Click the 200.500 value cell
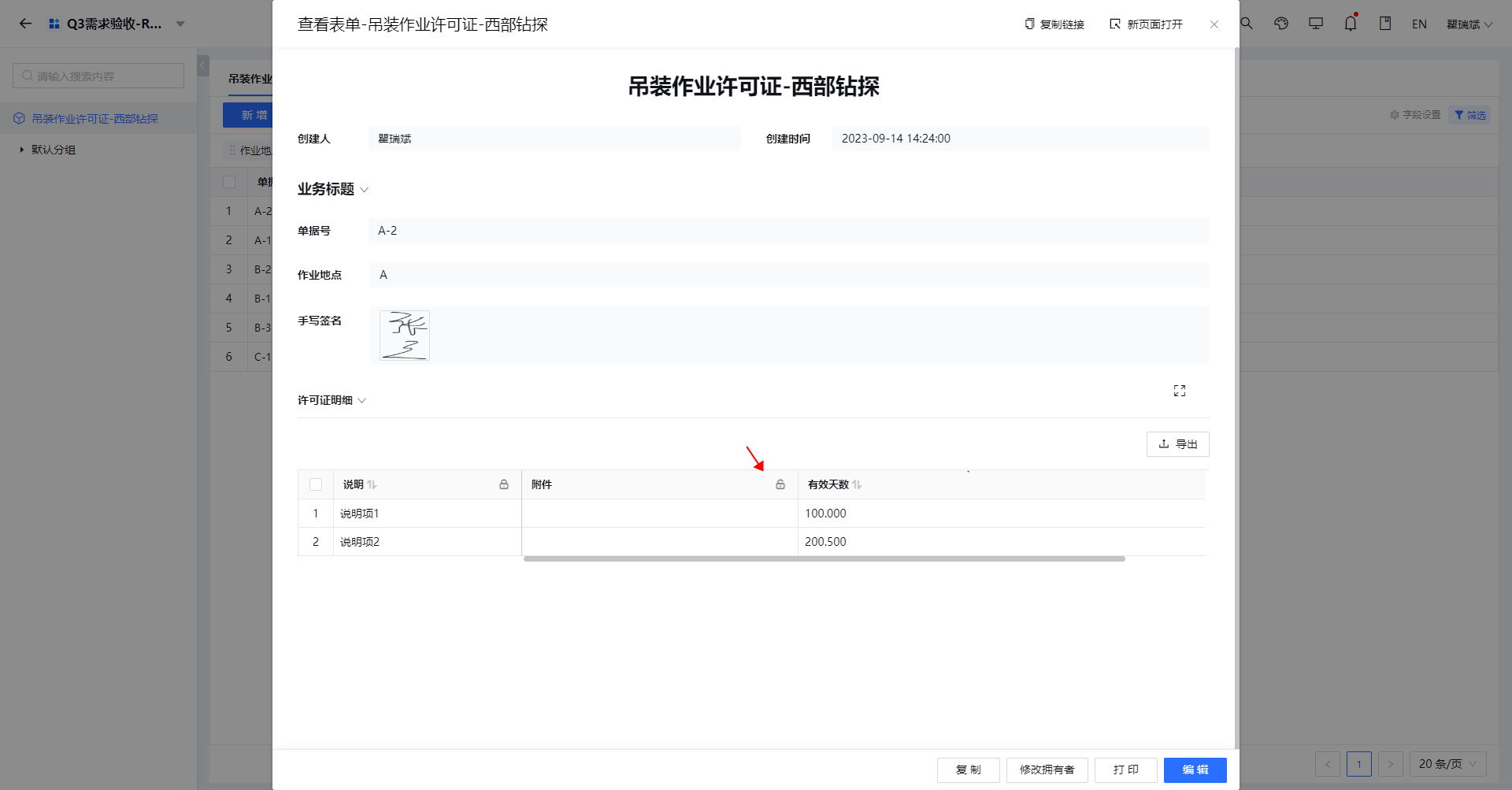This screenshot has width=1512, height=790. 1002,542
